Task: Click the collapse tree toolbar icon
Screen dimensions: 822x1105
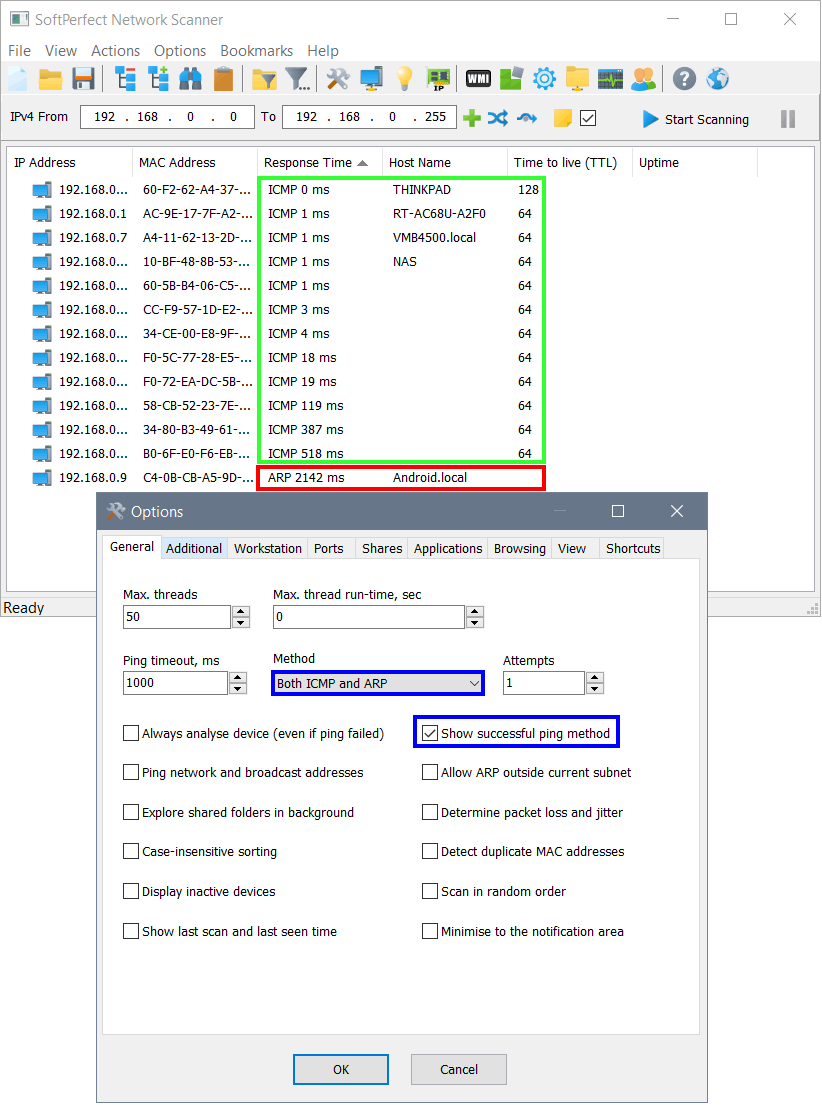Action: [125, 79]
